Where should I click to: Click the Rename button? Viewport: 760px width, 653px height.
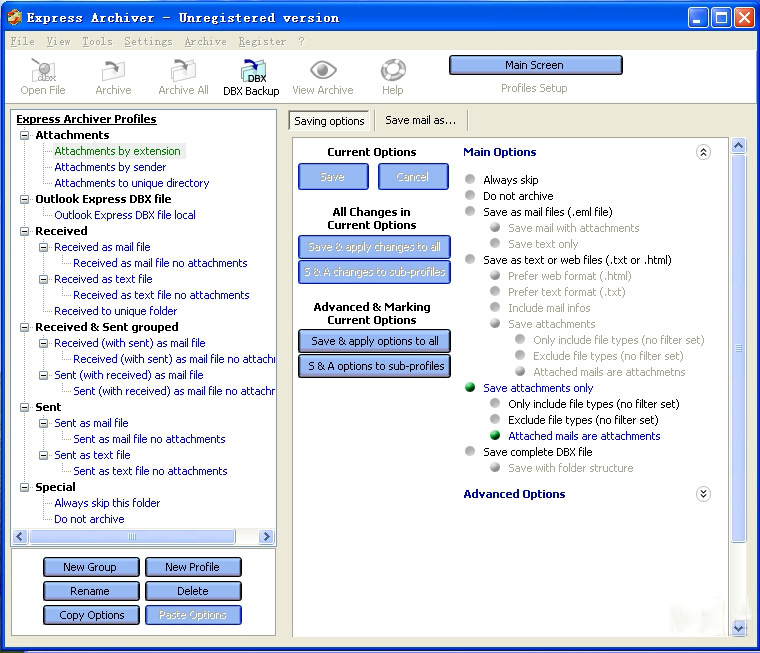(x=91, y=591)
